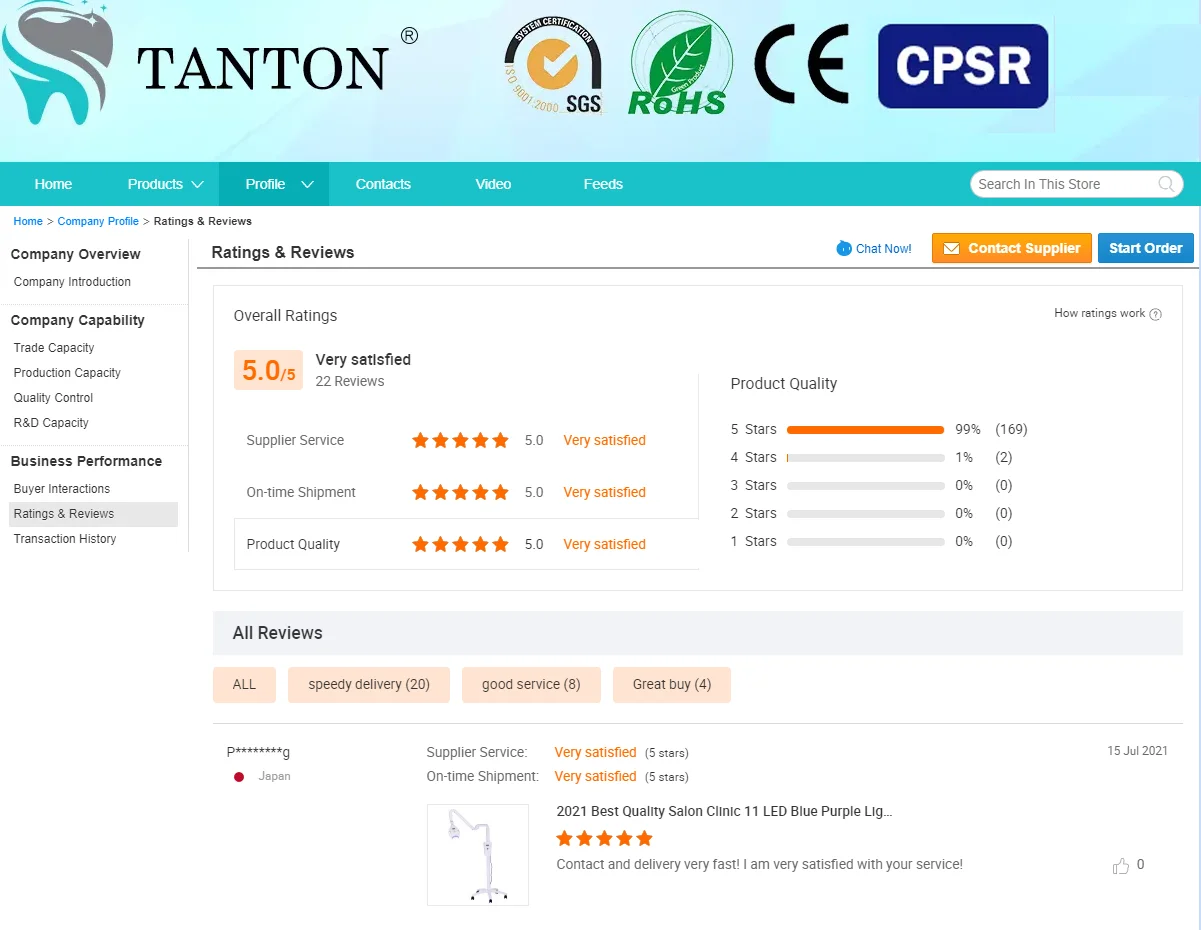1201x930 pixels.
Task: Click the thumbs-up helpful icon on review
Action: tap(1120, 866)
